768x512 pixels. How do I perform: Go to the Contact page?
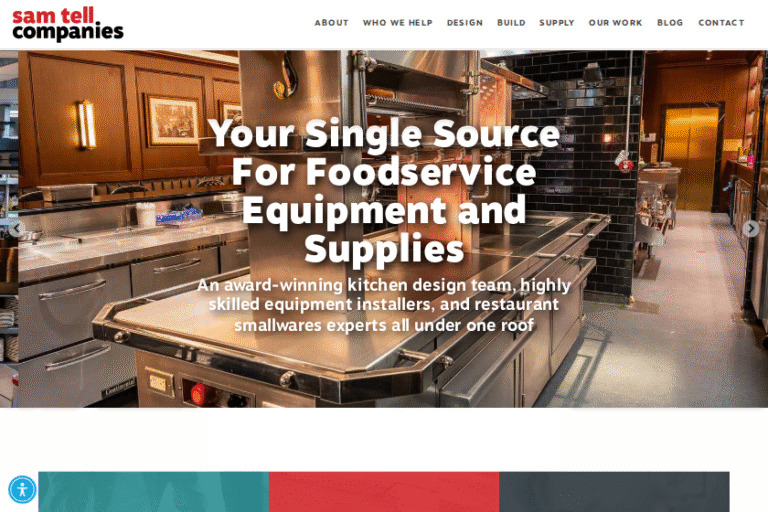(x=721, y=23)
